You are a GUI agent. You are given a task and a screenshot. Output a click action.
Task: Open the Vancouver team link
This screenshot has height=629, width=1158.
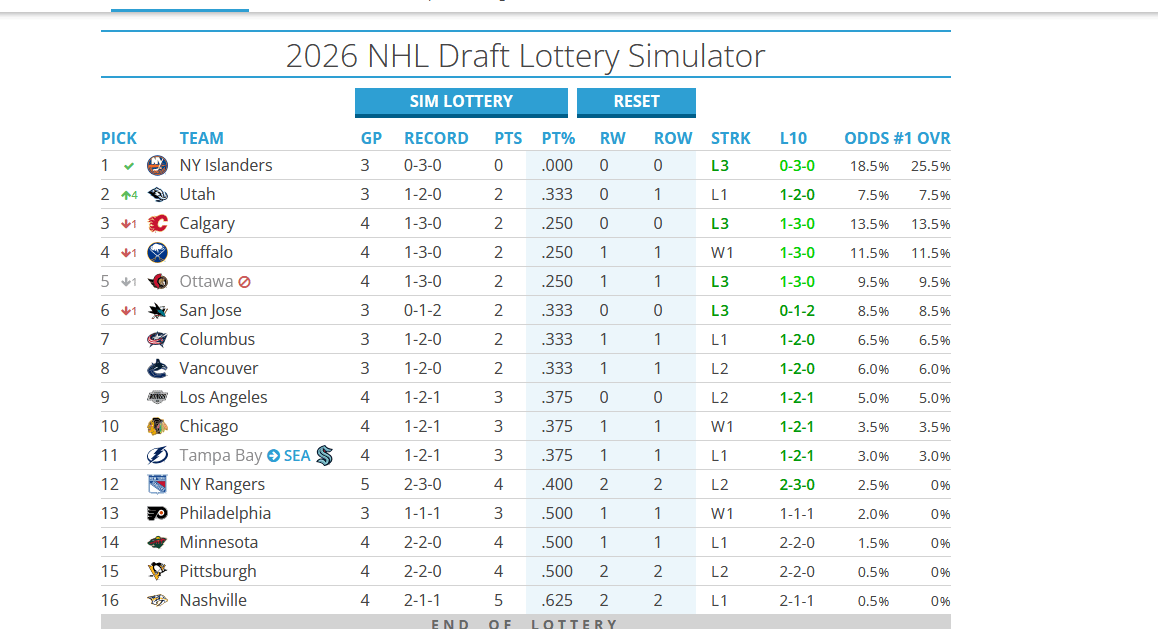219,369
